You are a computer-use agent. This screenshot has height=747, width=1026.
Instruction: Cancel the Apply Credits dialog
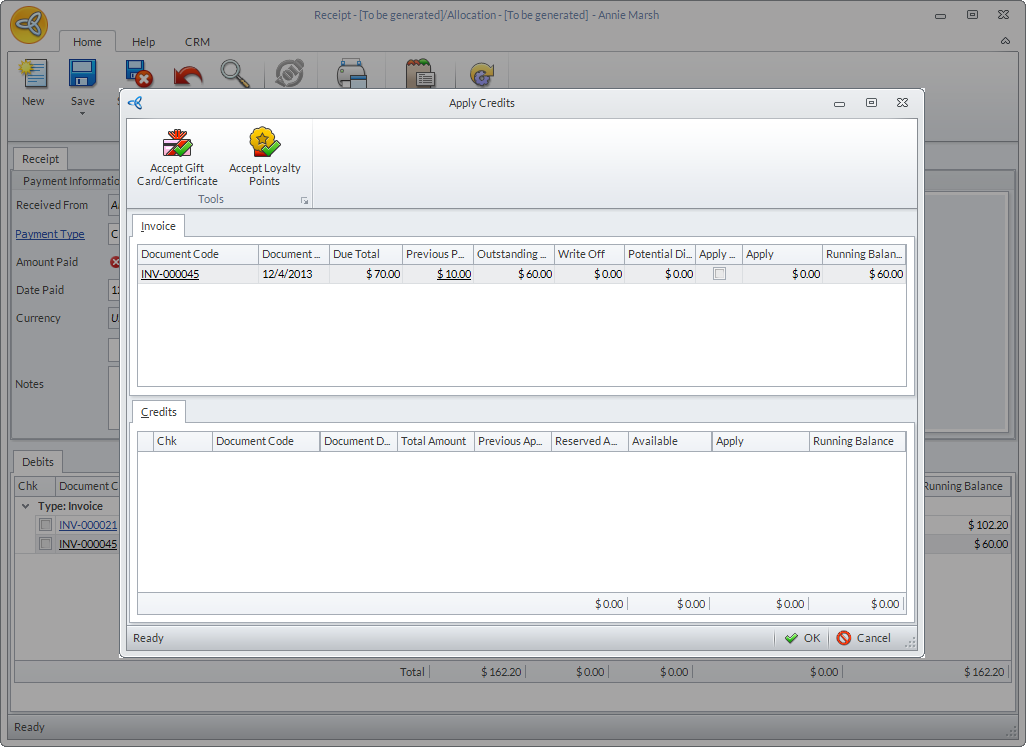(x=863, y=638)
